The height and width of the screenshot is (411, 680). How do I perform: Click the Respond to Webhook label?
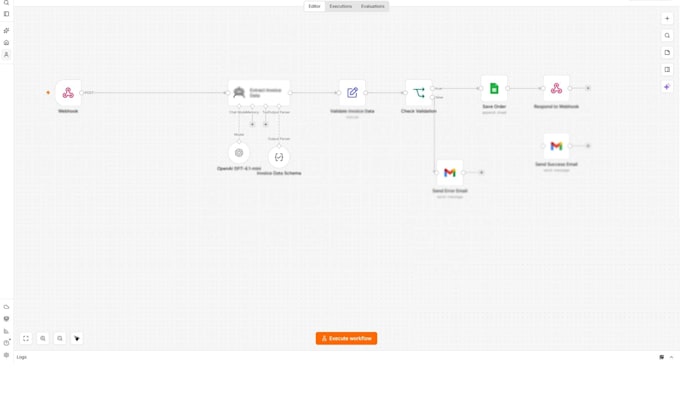click(556, 107)
